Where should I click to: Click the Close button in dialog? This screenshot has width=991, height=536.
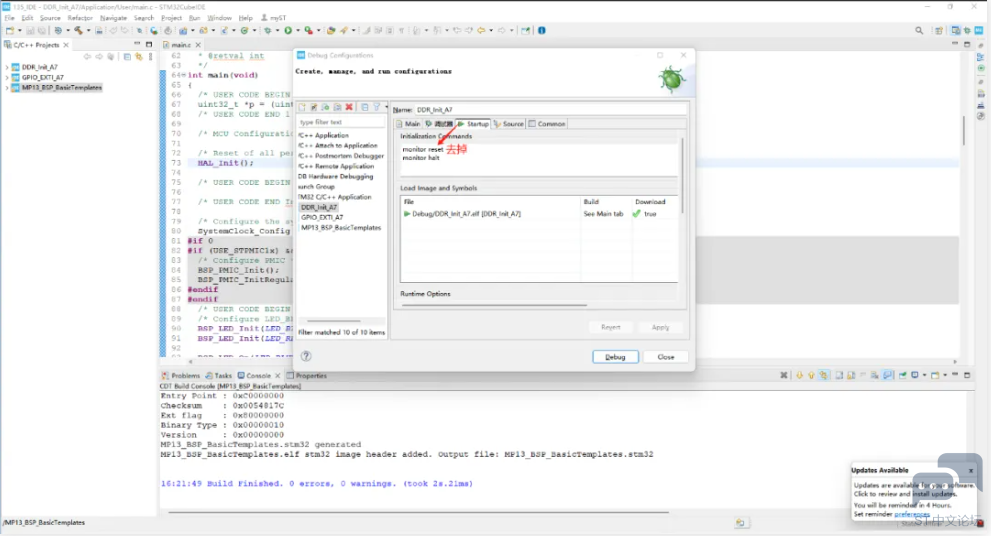(666, 356)
